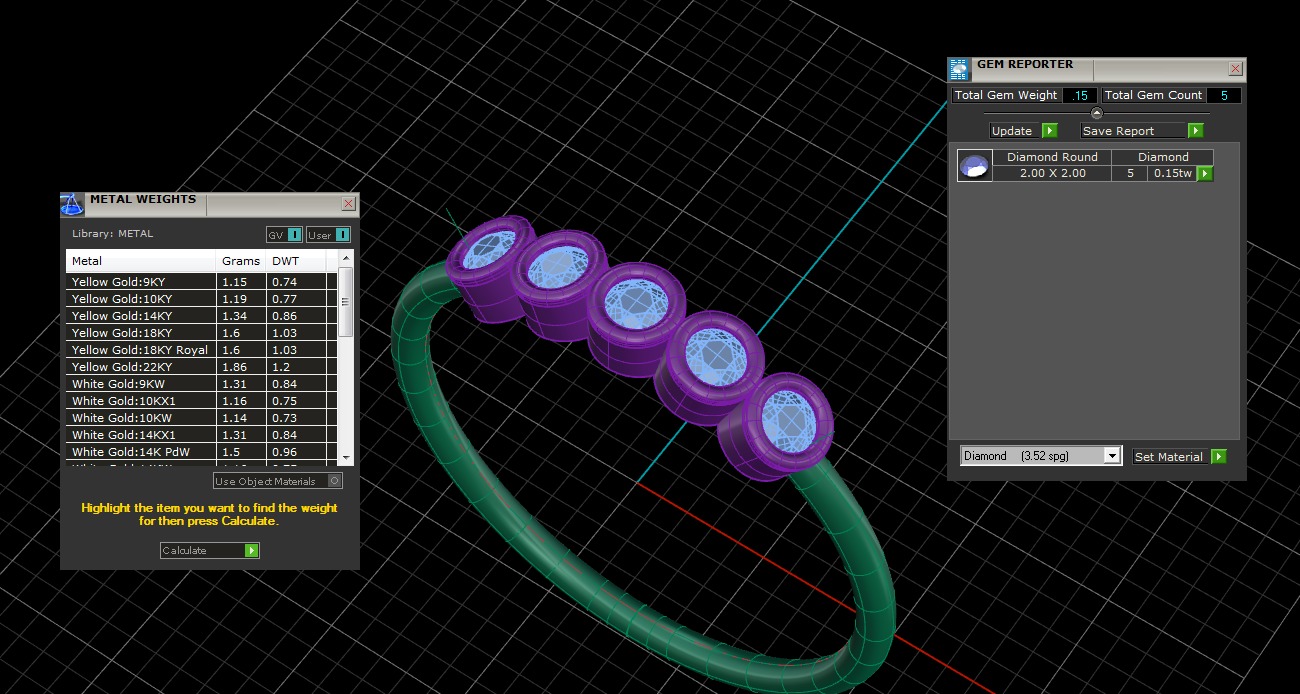Click the green arrow next to 0.15tw
This screenshot has width=1300, height=694.
pos(1205,173)
